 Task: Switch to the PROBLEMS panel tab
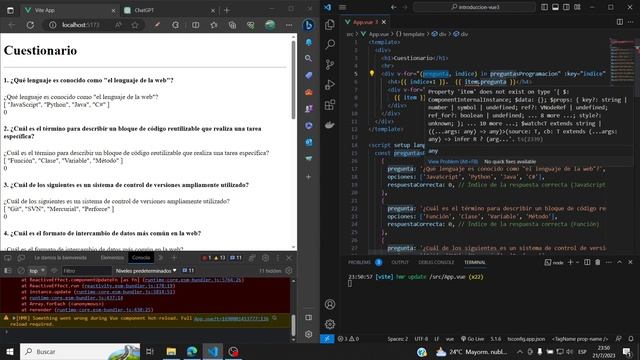coord(360,262)
